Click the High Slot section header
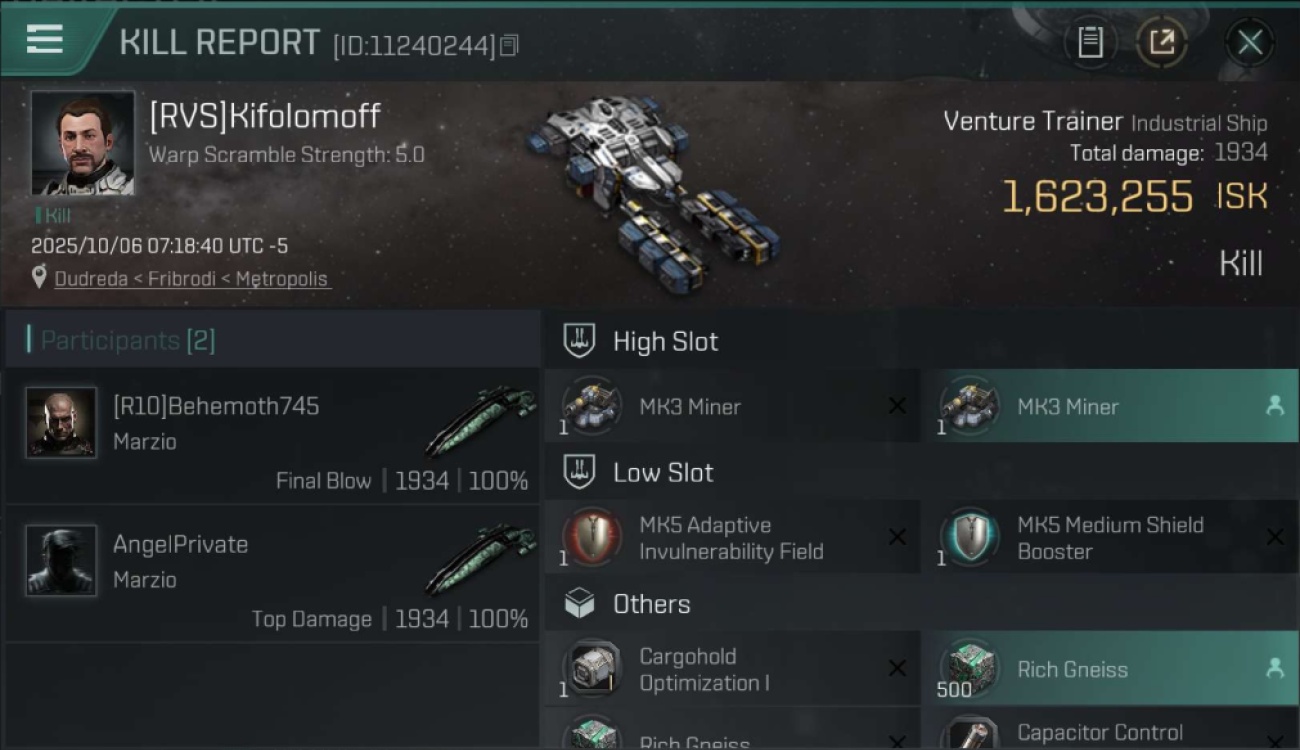The image size is (1300, 750). tap(665, 342)
